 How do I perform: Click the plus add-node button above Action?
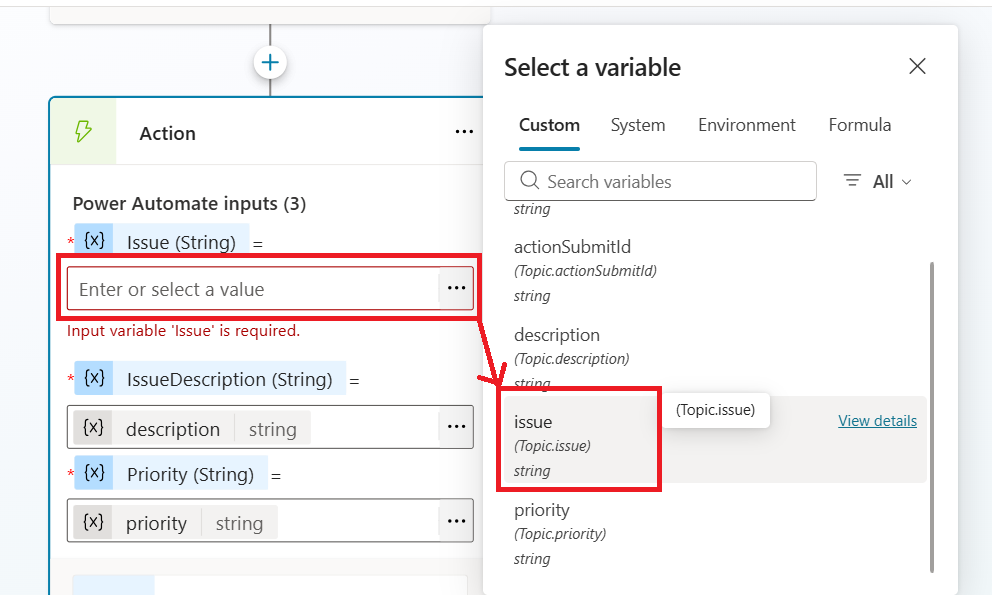tap(270, 63)
